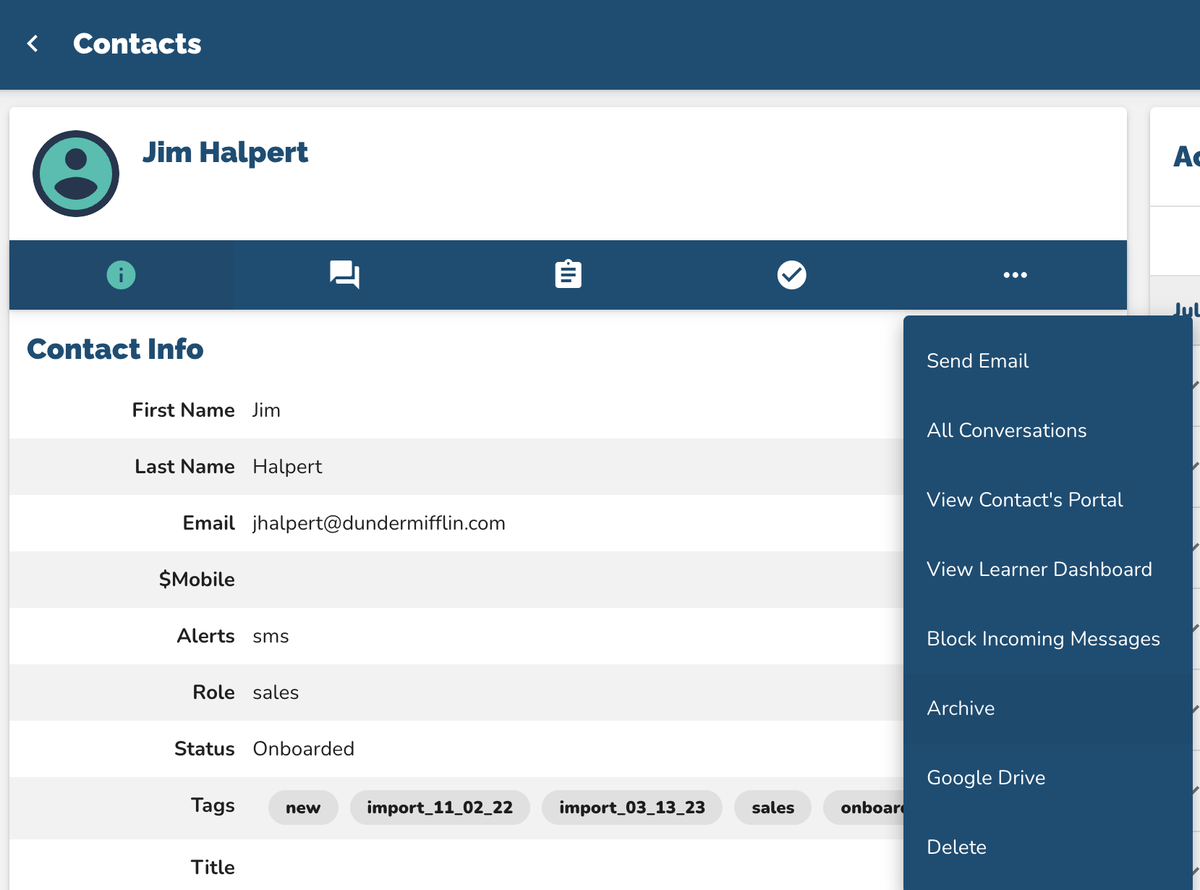
Task: Click the Title field label
Action: pos(213,867)
